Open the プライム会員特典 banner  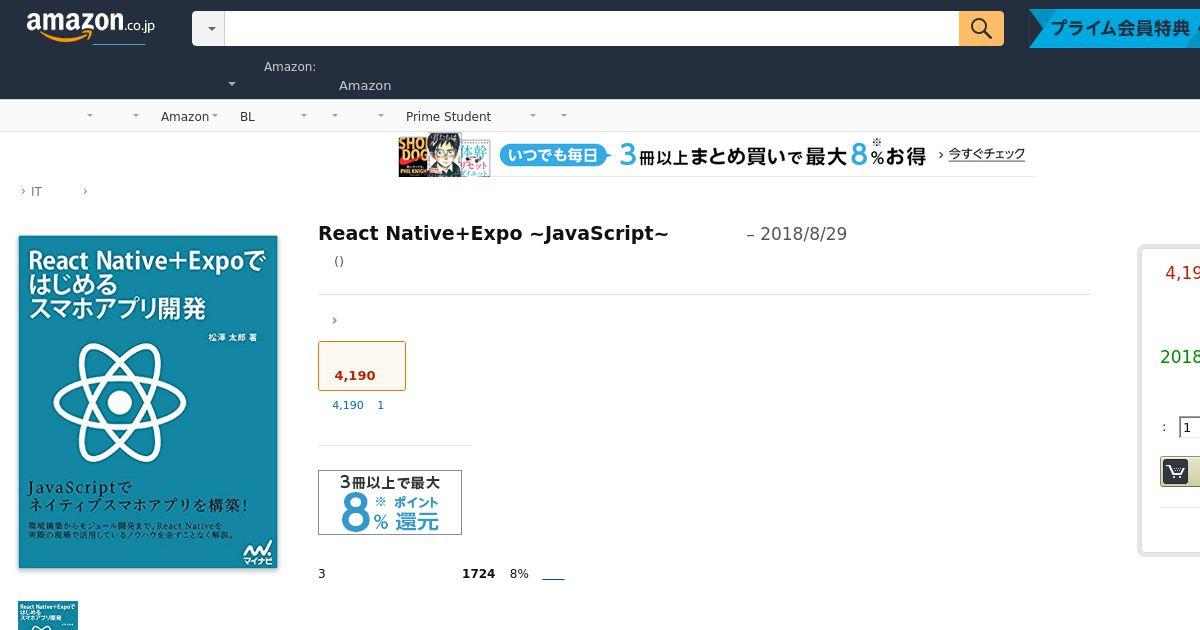1115,28
